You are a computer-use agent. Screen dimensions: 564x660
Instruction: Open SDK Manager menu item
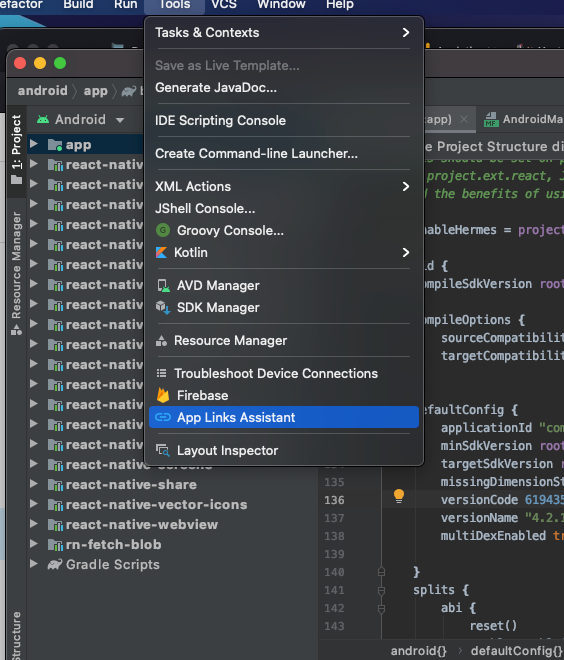[284, 307]
